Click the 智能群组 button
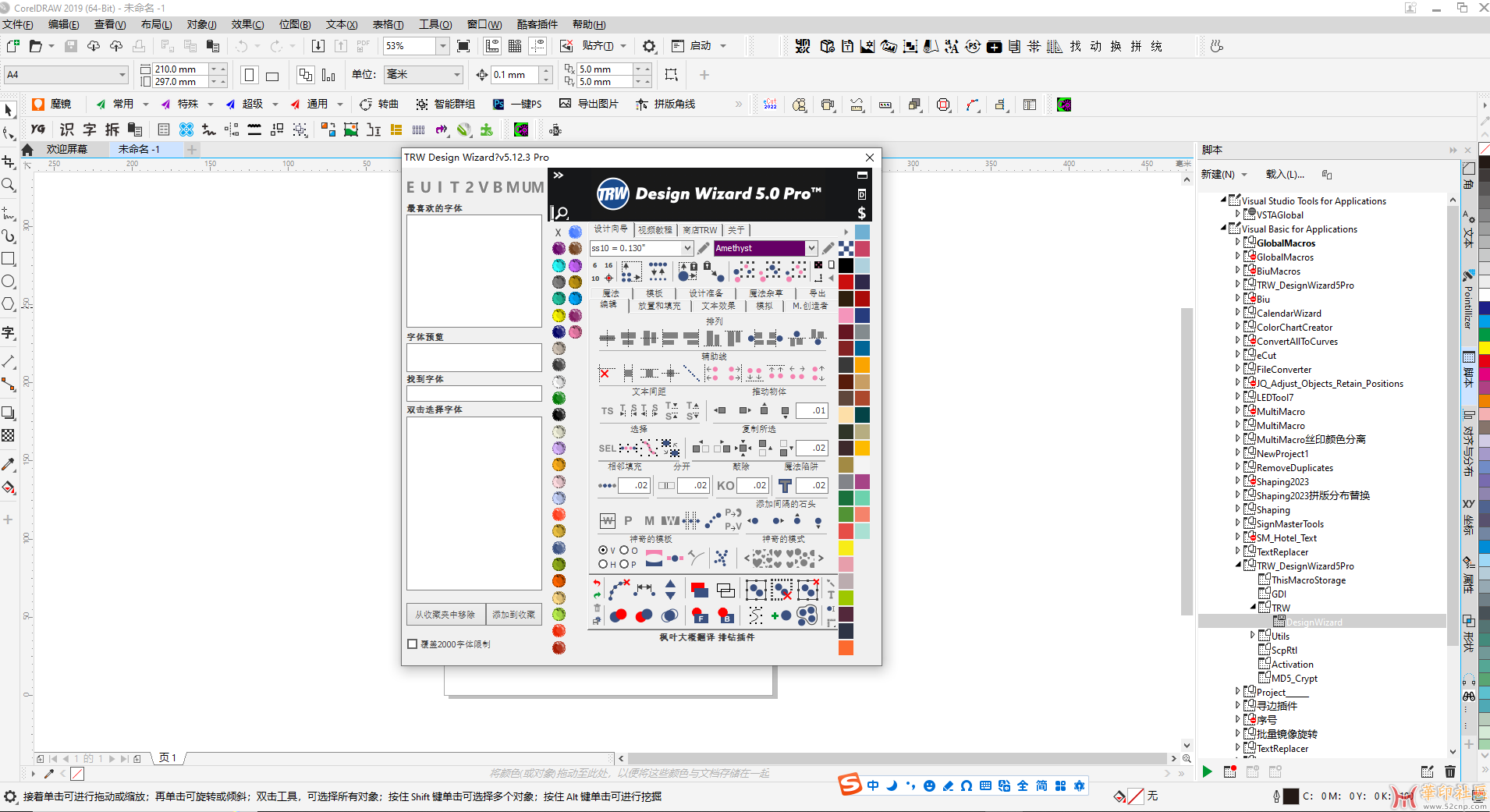Screen dimensions: 1490x812 coord(445,104)
